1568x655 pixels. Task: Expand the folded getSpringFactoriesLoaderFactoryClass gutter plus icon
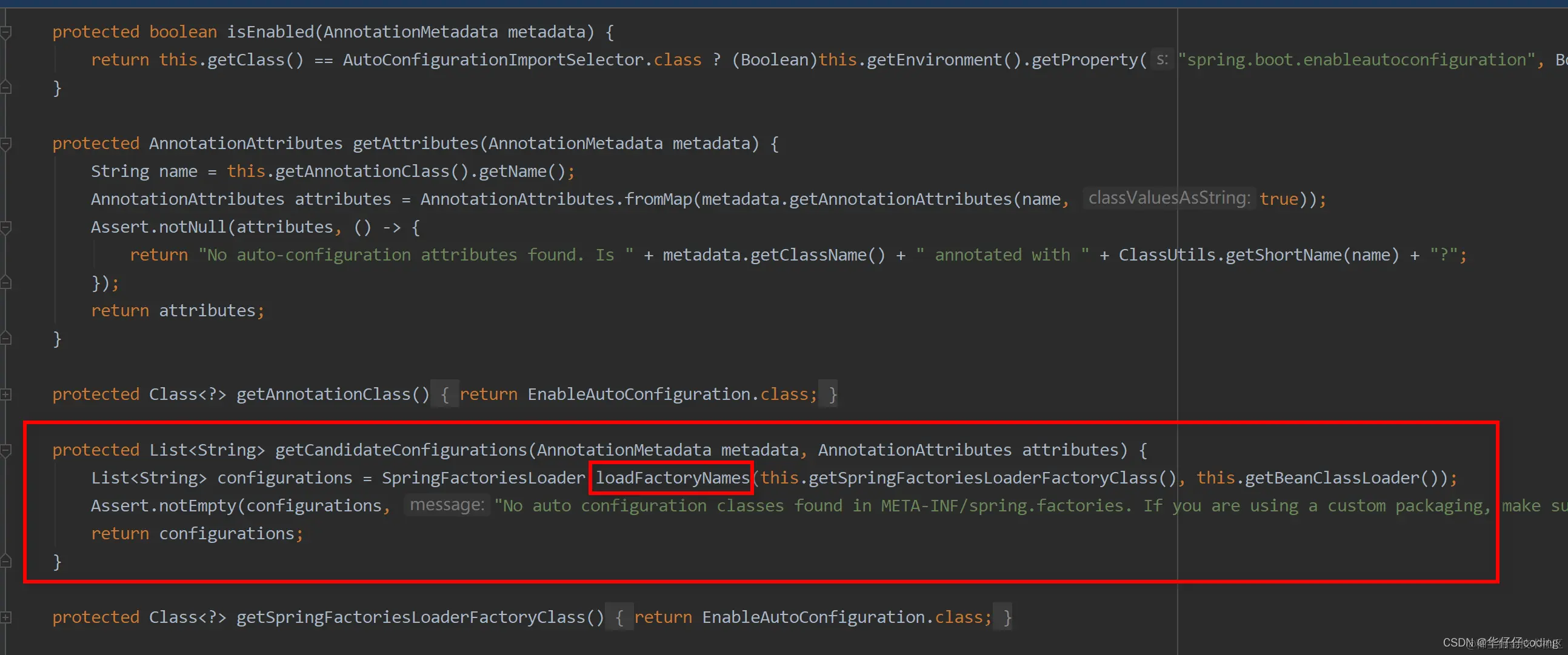pyautogui.click(x=6, y=617)
